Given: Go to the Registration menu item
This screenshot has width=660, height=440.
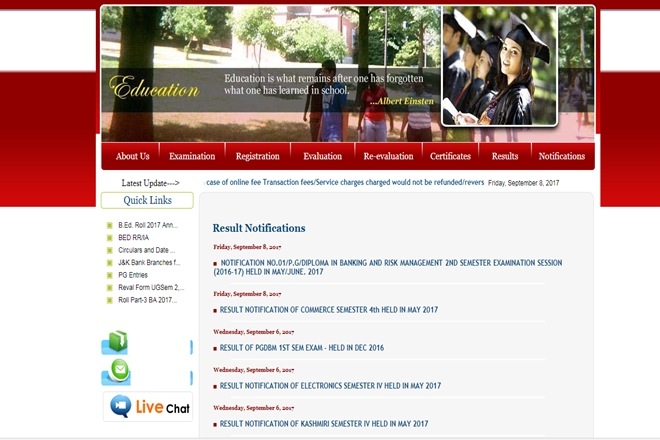Looking at the screenshot, I should pyautogui.click(x=257, y=156).
